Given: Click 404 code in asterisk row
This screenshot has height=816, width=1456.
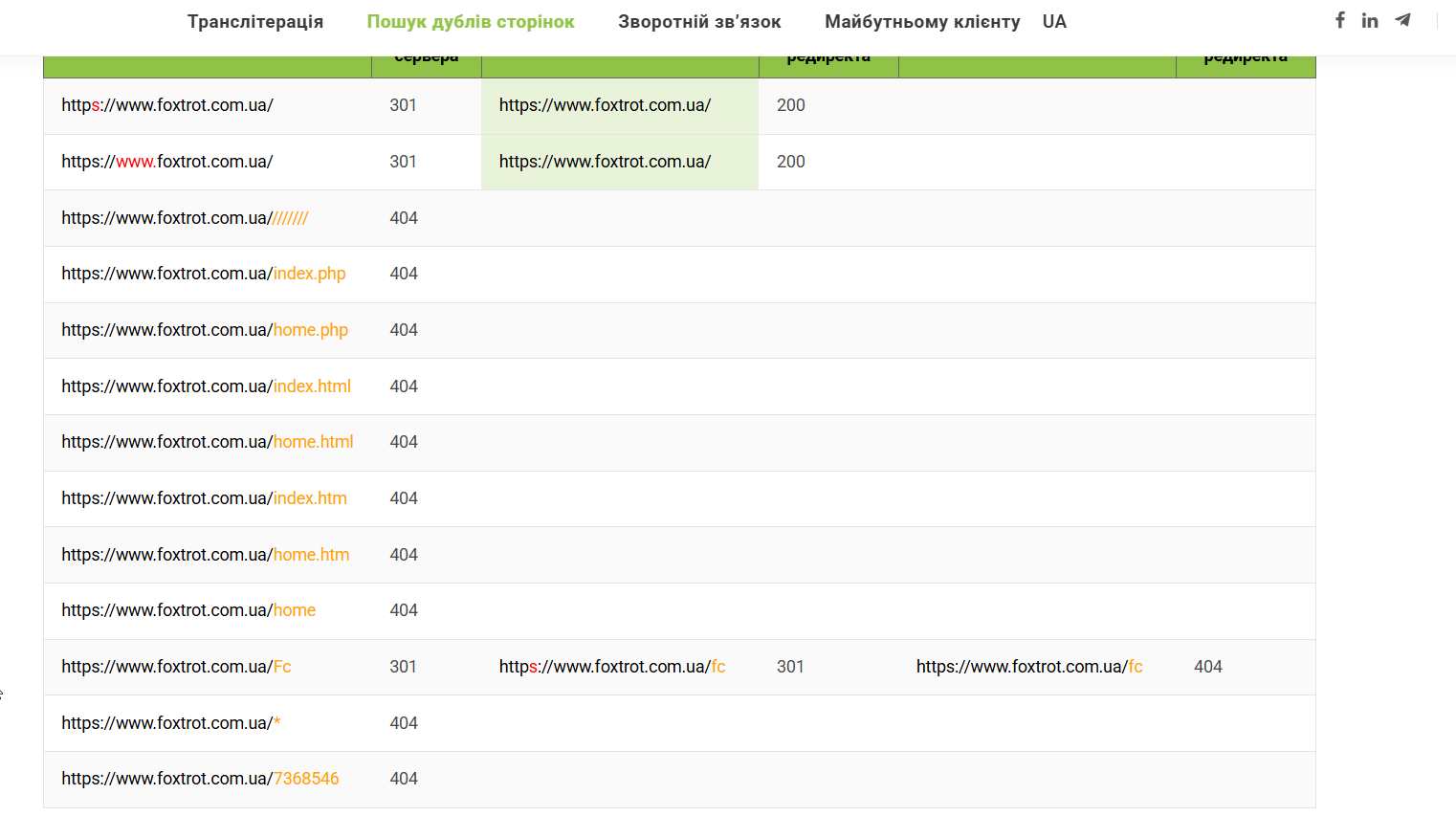Looking at the screenshot, I should [x=404, y=723].
